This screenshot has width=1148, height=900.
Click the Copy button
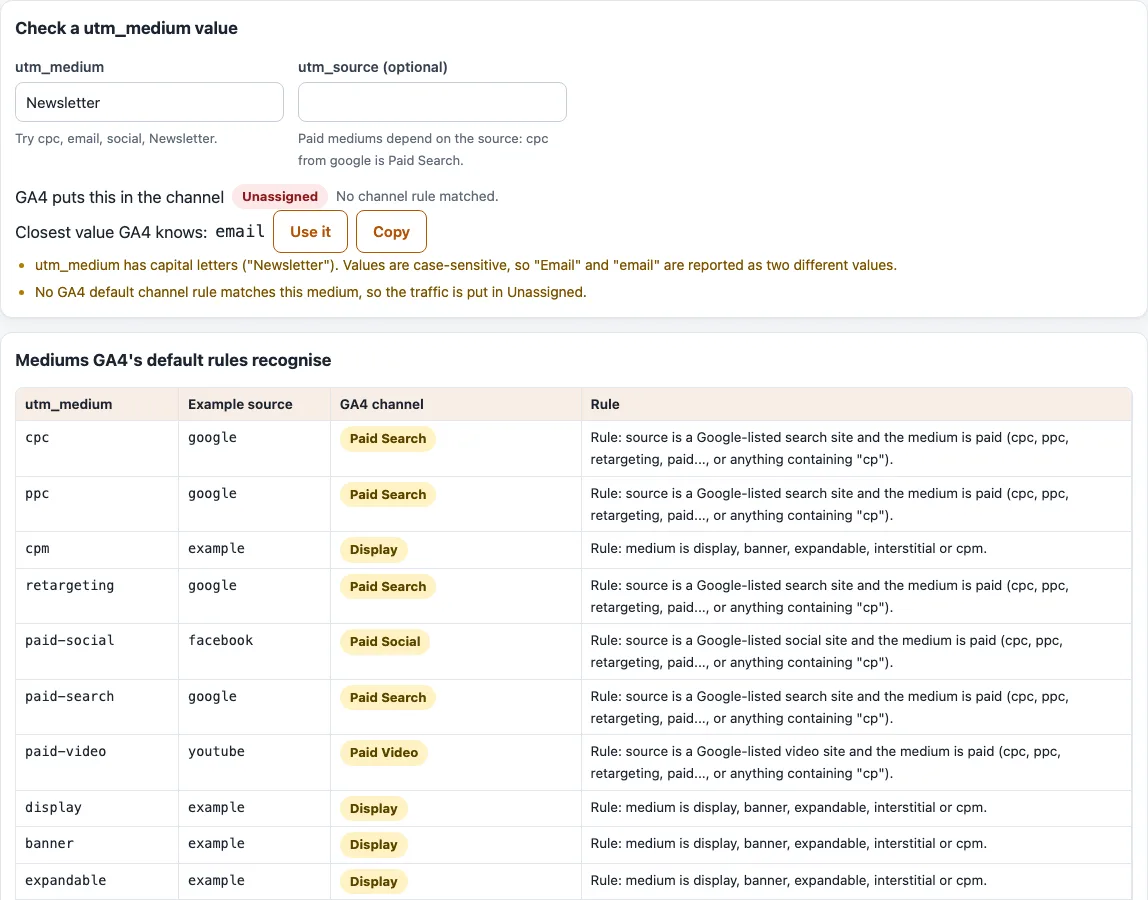(391, 231)
